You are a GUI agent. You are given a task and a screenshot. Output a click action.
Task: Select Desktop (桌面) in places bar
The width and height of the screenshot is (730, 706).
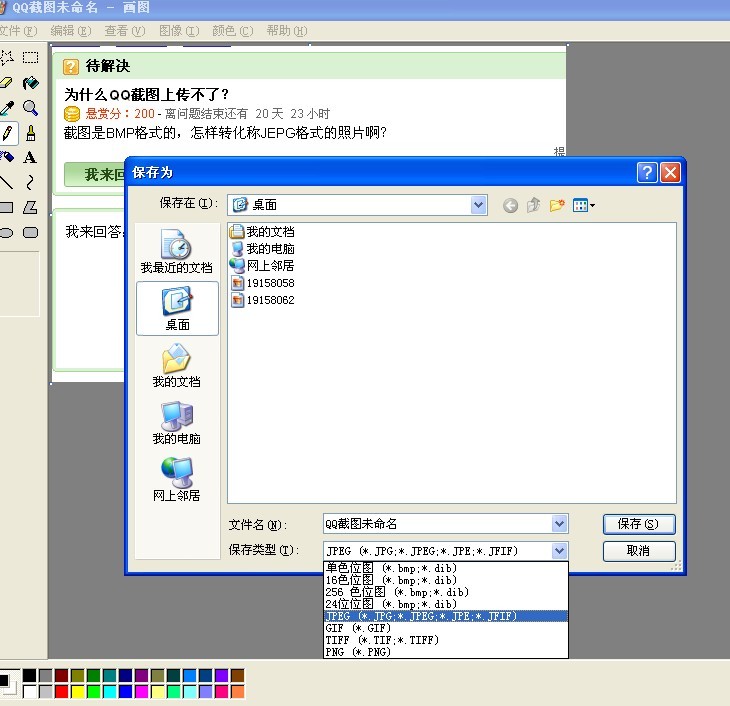point(177,309)
